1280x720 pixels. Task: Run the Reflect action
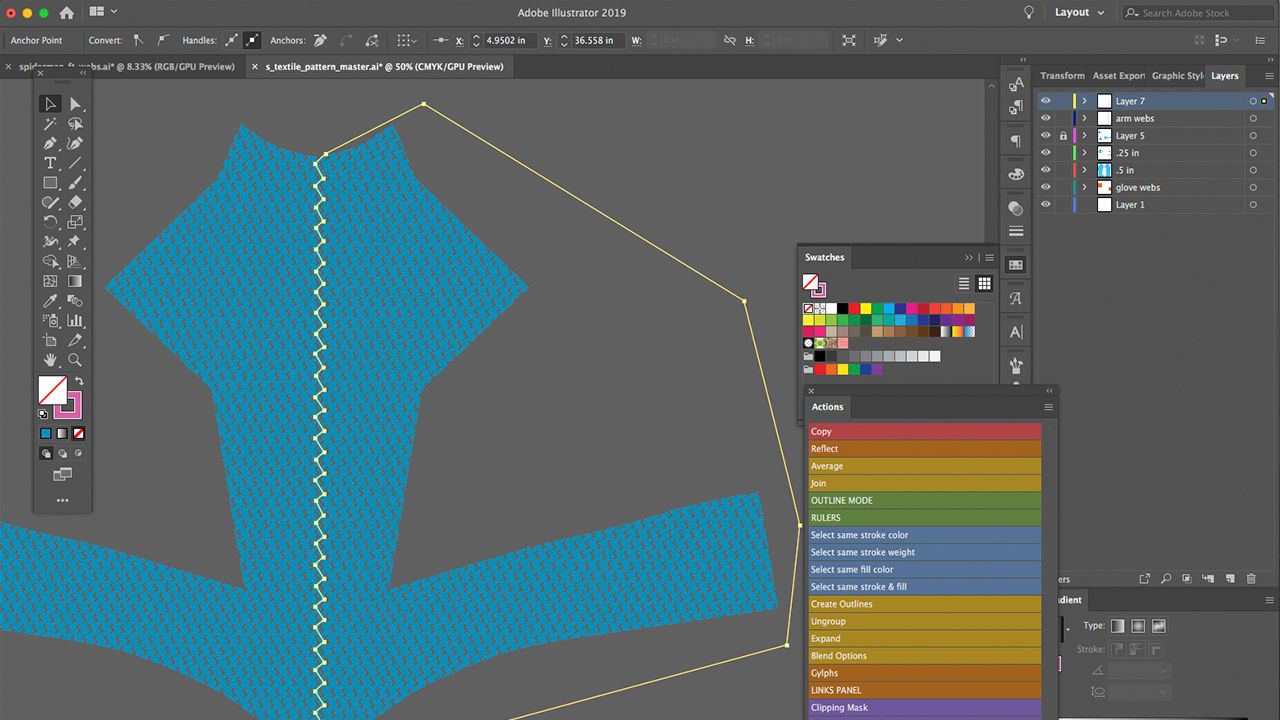[925, 449]
